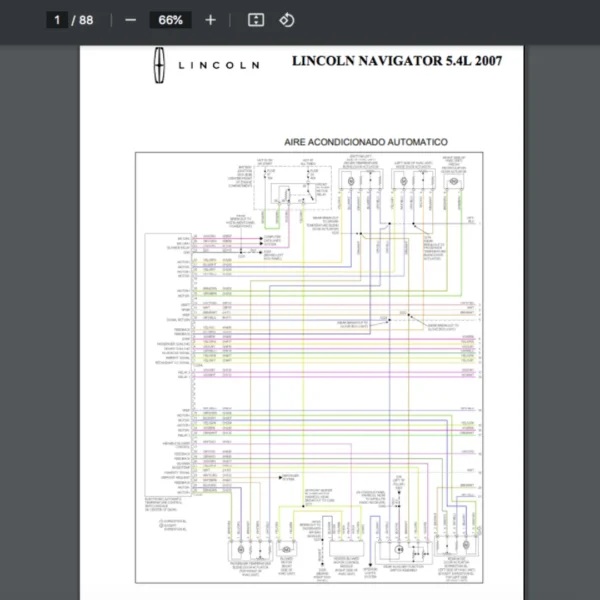Click the blower motor symbol at bottom

[x=286, y=550]
